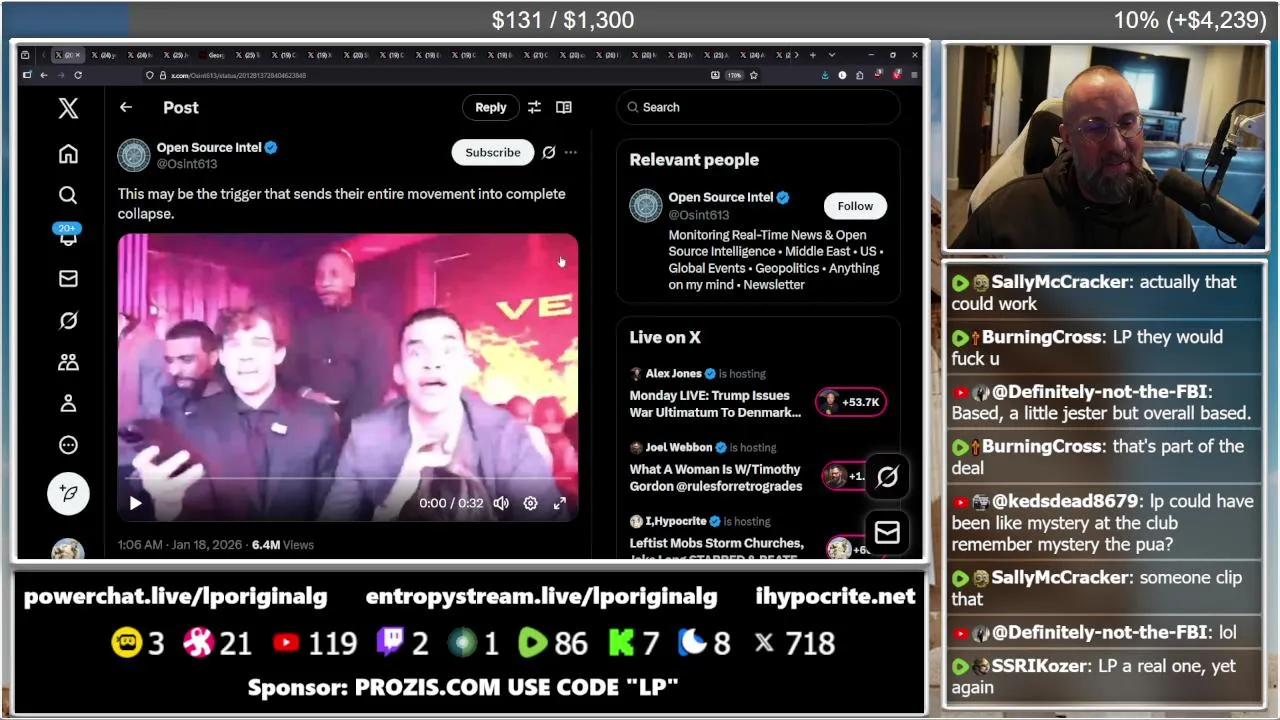Open the Open Source Intel name in Relevant people

click(720, 197)
